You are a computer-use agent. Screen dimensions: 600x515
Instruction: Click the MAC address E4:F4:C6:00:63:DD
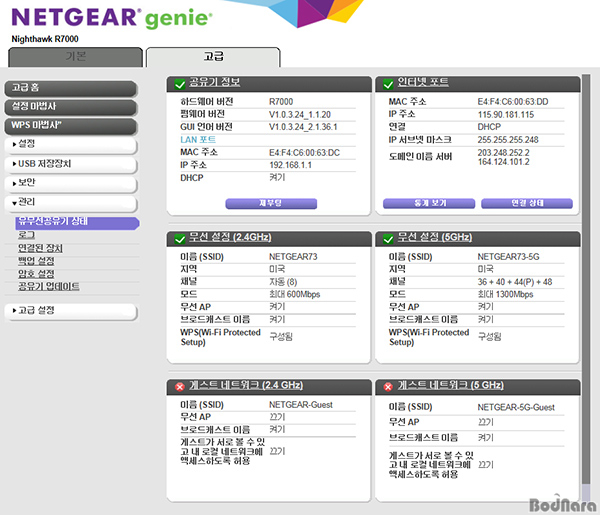pos(513,102)
